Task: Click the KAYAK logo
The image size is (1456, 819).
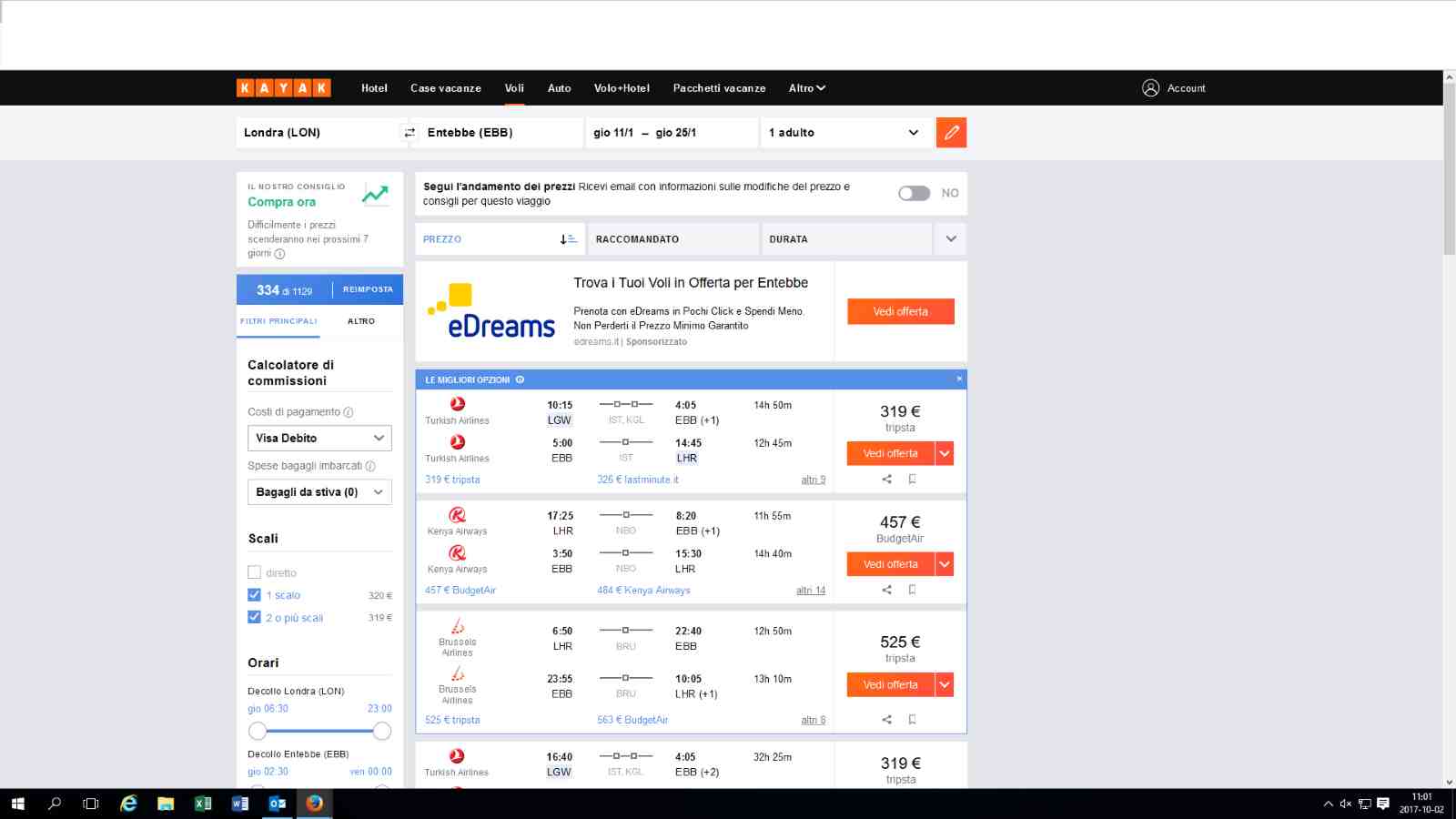Action: point(284,88)
